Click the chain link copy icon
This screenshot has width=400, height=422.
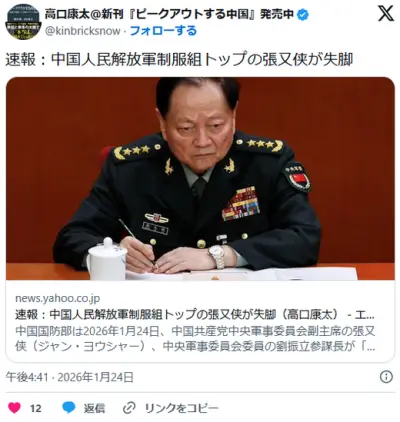(129, 408)
